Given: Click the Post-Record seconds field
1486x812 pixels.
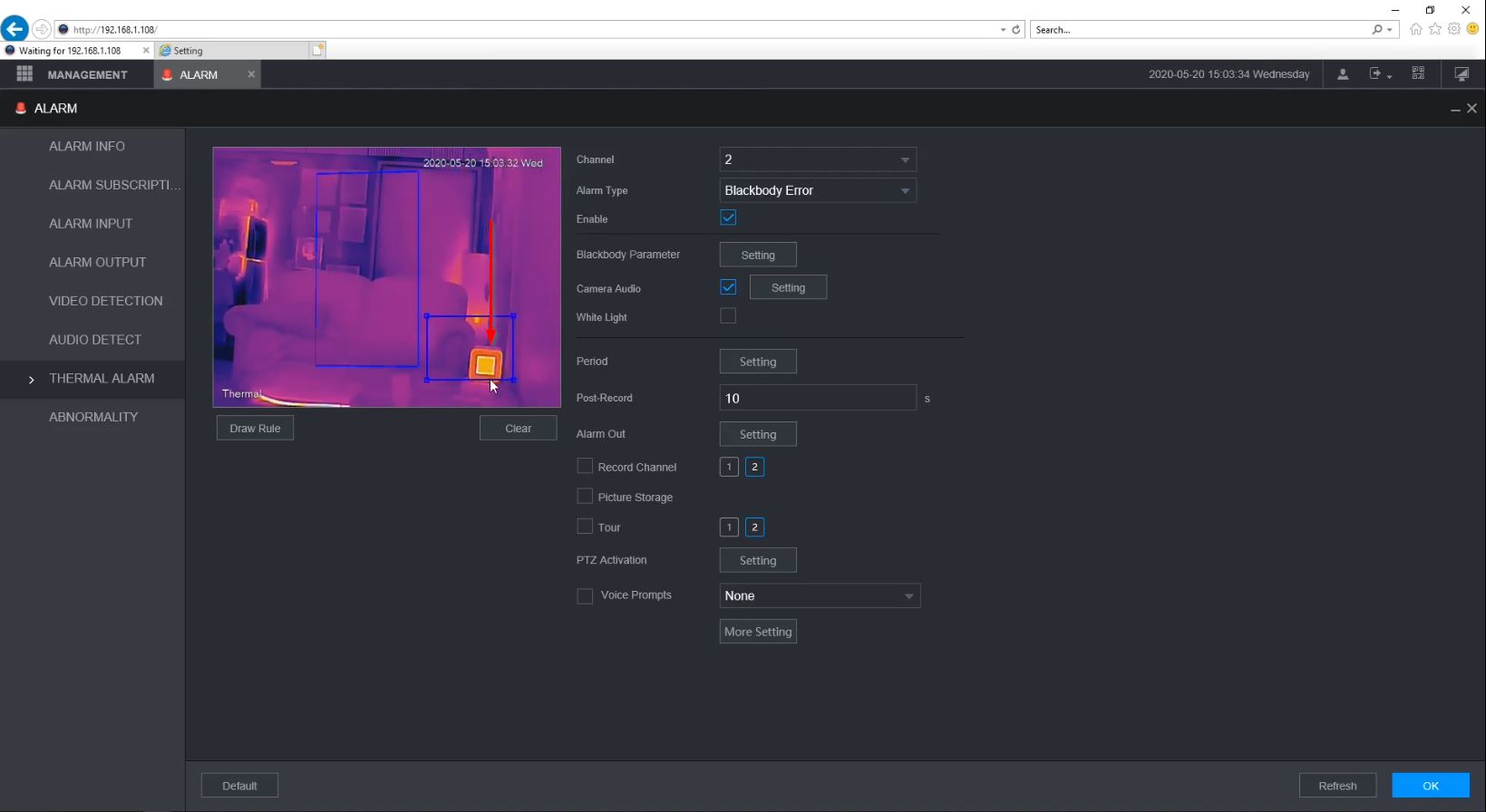Looking at the screenshot, I should pyautogui.click(x=817, y=398).
